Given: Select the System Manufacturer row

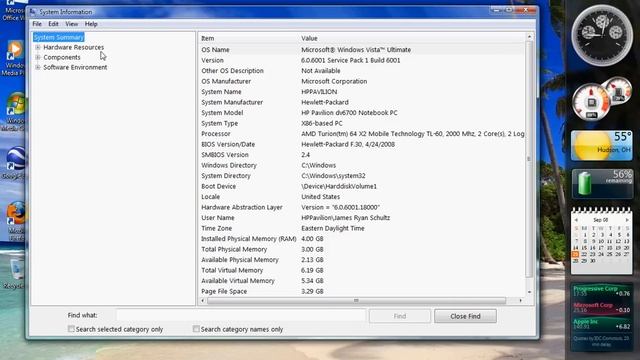Looking at the screenshot, I should [362, 102].
